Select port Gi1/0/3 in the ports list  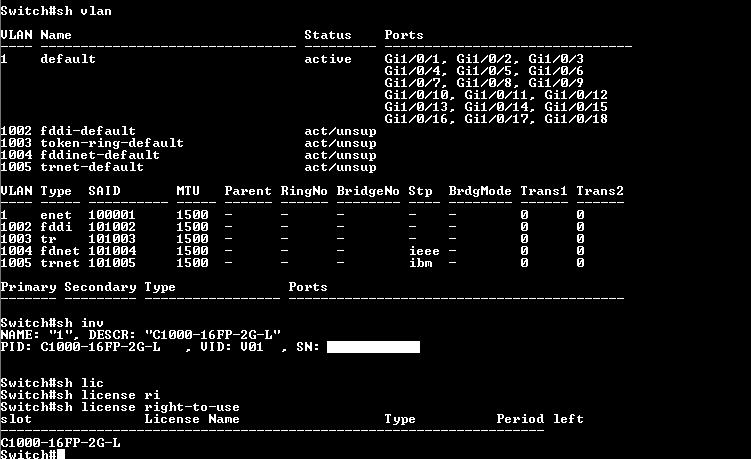click(556, 59)
